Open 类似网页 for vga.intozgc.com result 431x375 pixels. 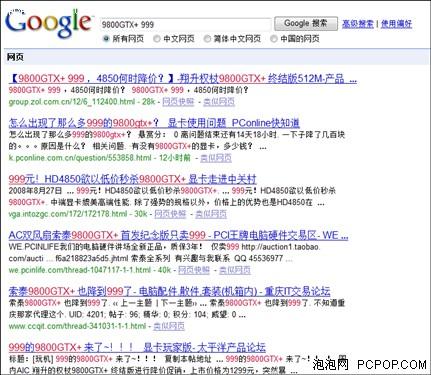211,214
